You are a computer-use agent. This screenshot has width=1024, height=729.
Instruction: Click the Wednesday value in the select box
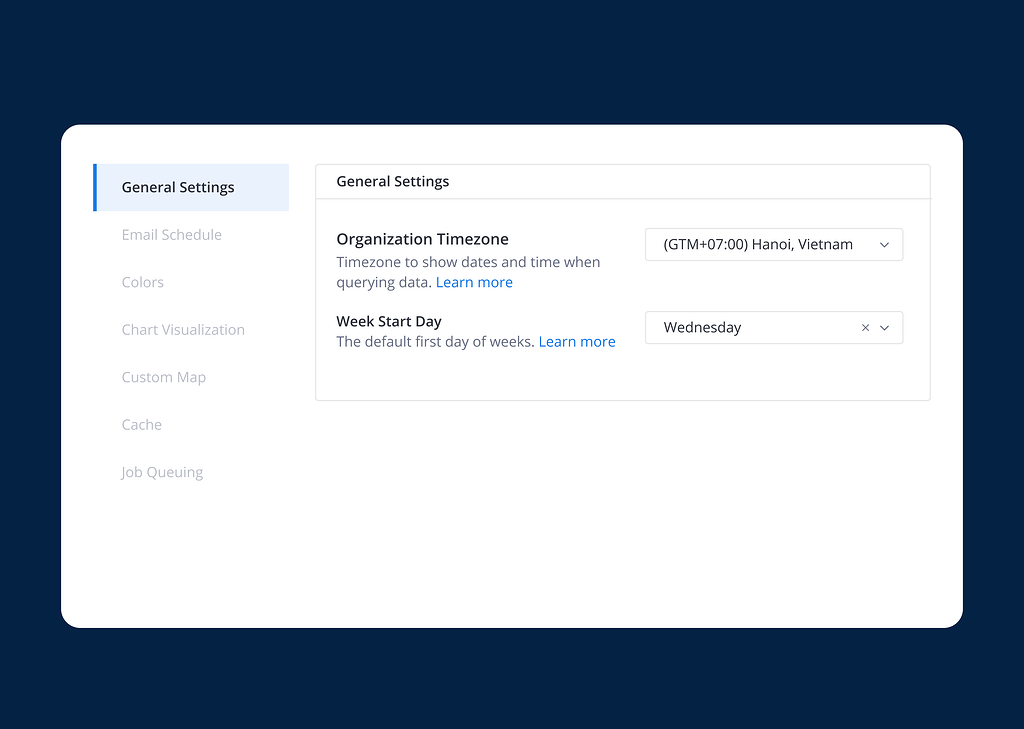pos(702,328)
